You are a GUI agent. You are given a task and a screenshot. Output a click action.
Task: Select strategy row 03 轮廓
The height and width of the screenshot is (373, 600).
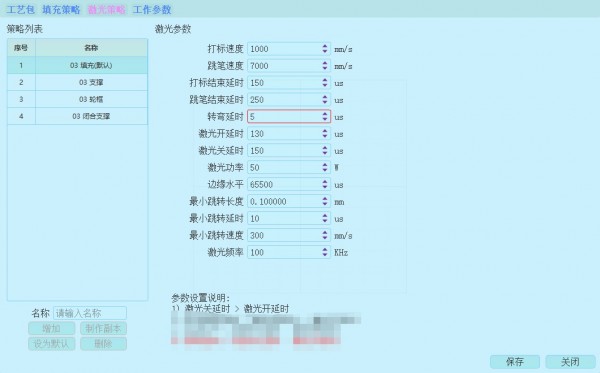(x=77, y=99)
